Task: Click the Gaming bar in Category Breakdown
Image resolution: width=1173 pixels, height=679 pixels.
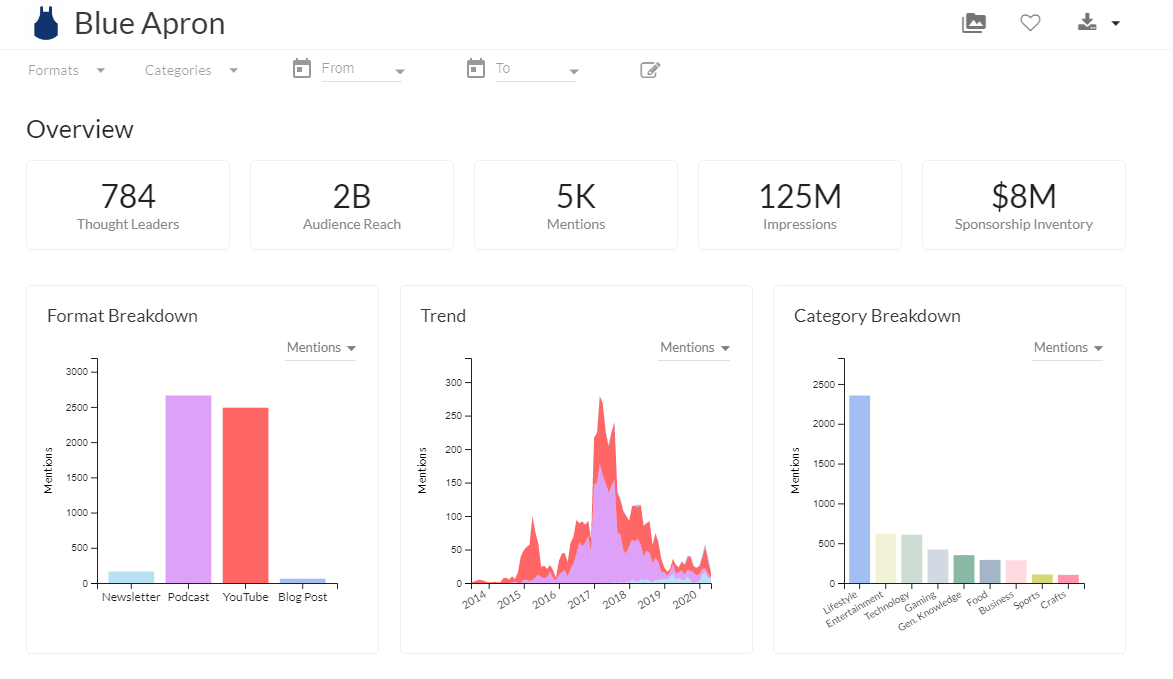Action: click(938, 567)
